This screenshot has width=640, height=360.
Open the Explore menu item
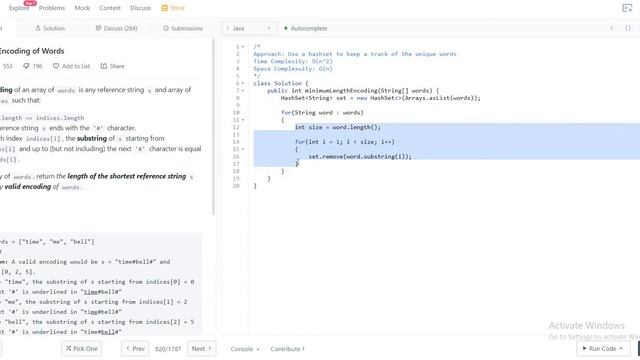pyautogui.click(x=19, y=8)
